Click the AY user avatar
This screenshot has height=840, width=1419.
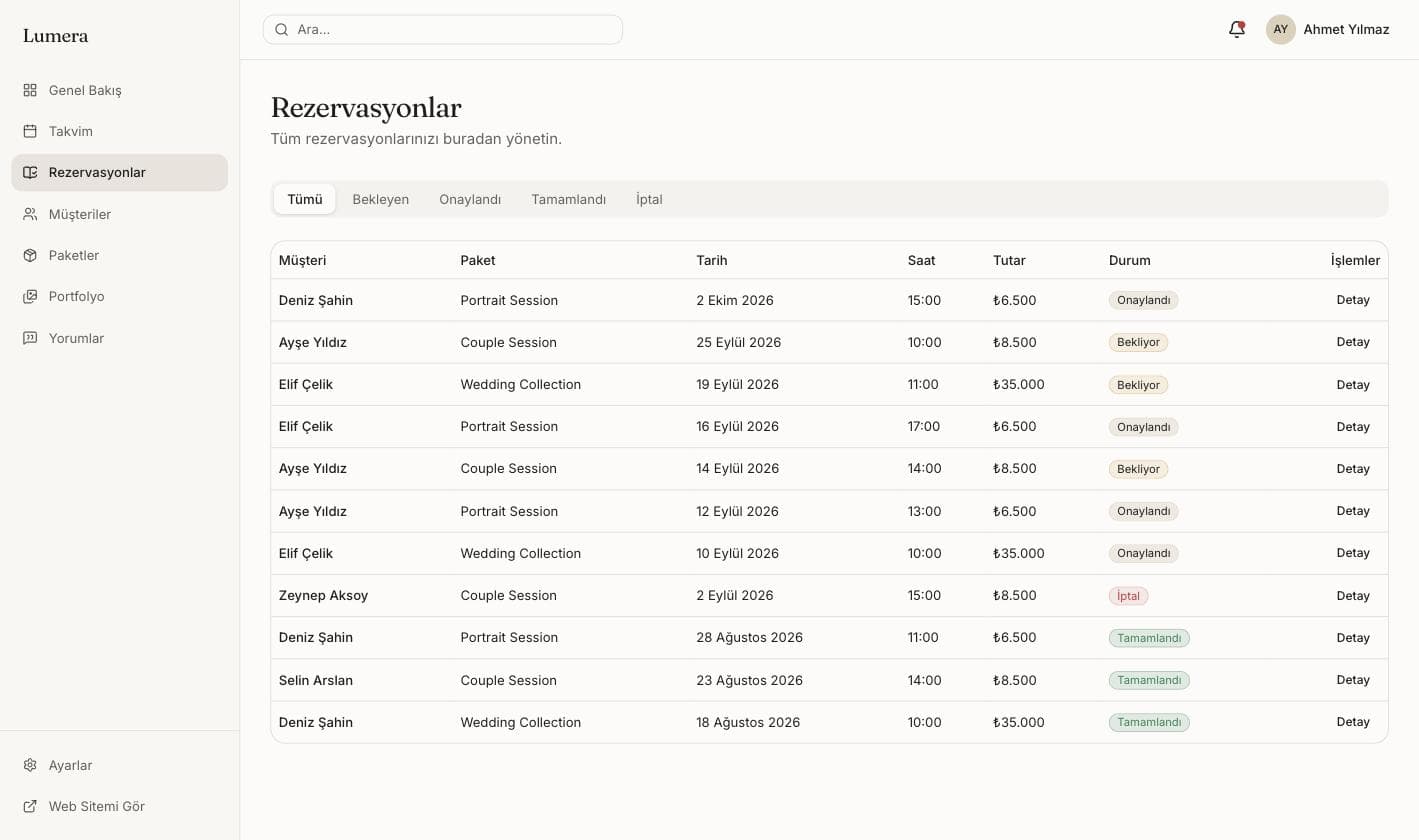pyautogui.click(x=1280, y=29)
